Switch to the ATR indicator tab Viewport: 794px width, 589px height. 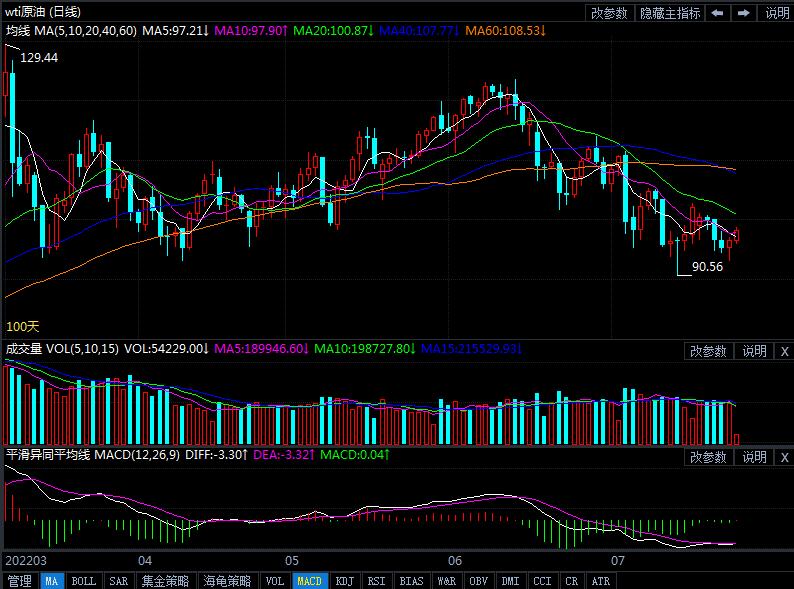click(600, 581)
